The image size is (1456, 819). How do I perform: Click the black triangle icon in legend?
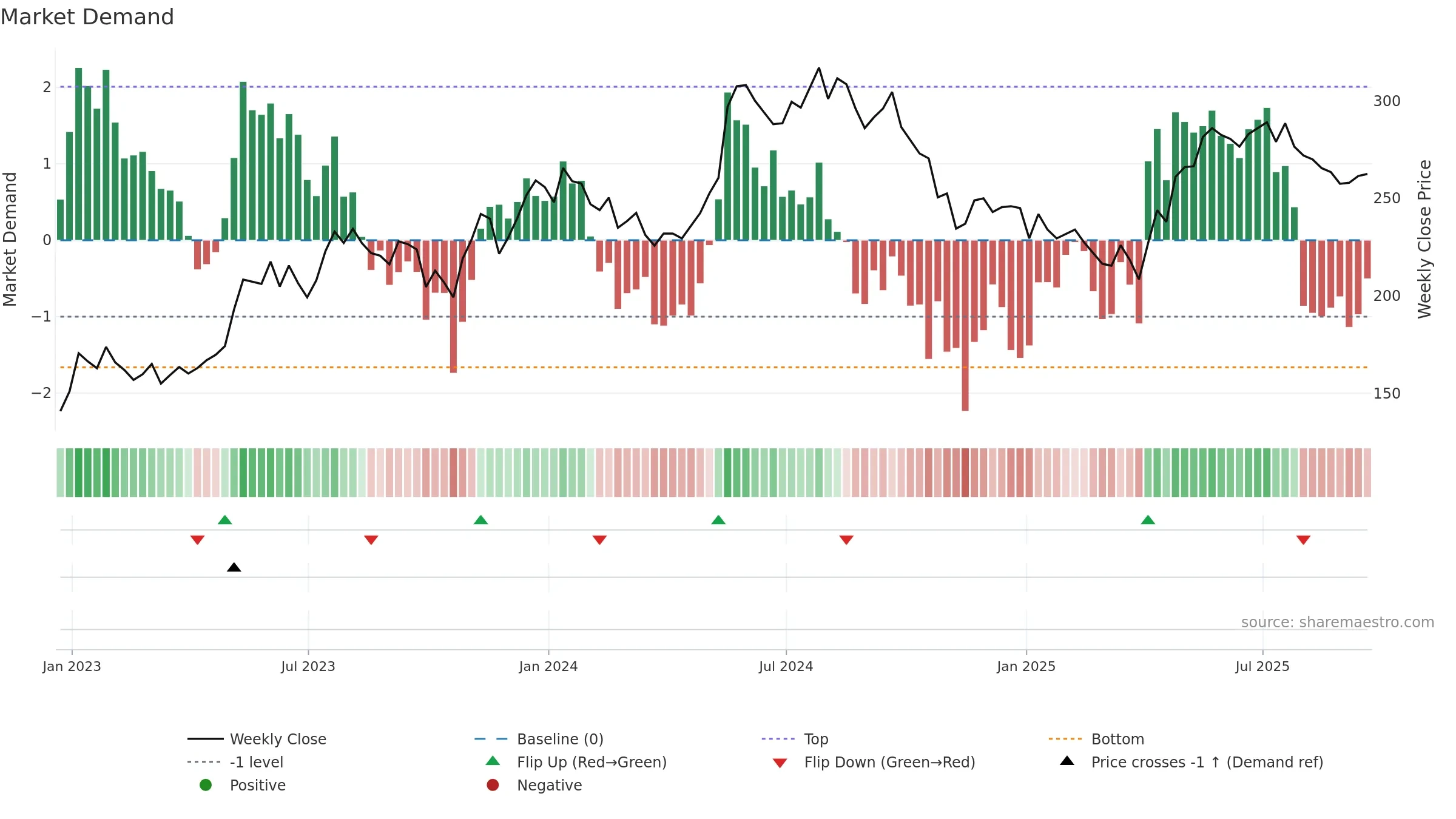point(1067,761)
